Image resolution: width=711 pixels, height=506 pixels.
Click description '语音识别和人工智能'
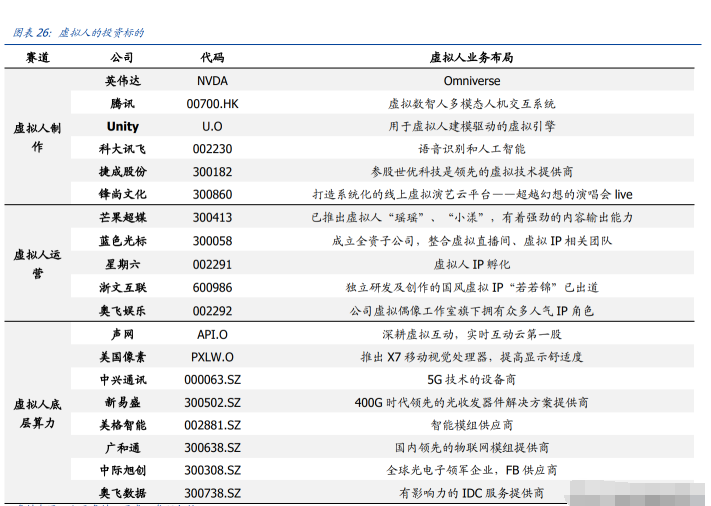click(472, 149)
